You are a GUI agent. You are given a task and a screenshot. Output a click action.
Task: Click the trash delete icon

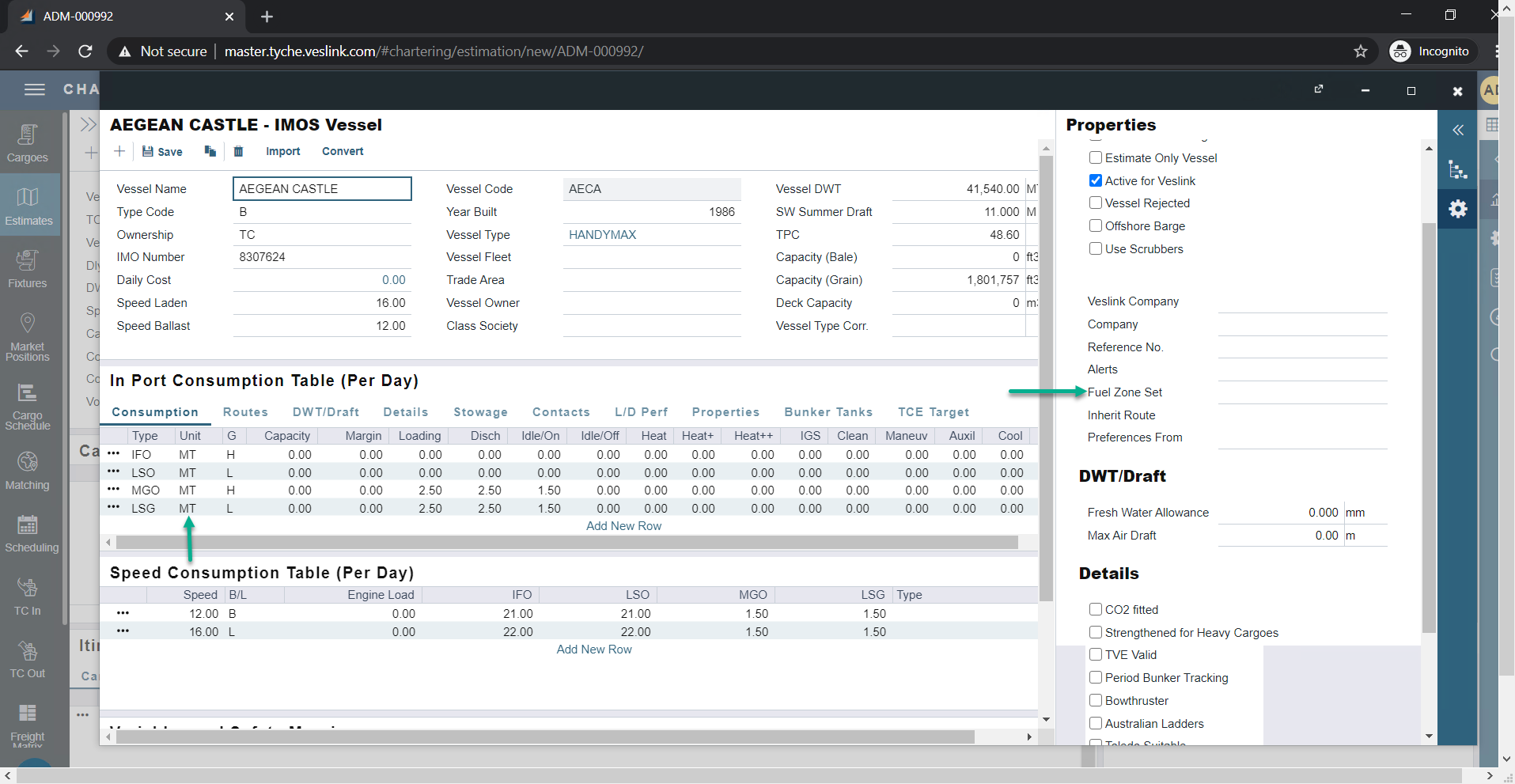(x=238, y=151)
